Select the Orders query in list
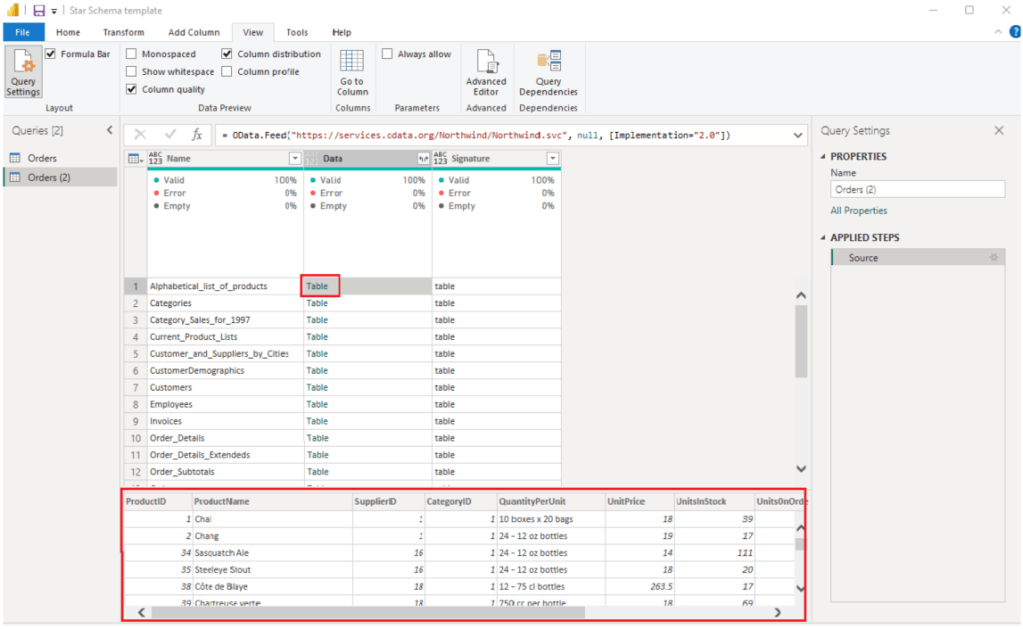Viewport: 1023px width, 629px height. pyautogui.click(x=42, y=158)
